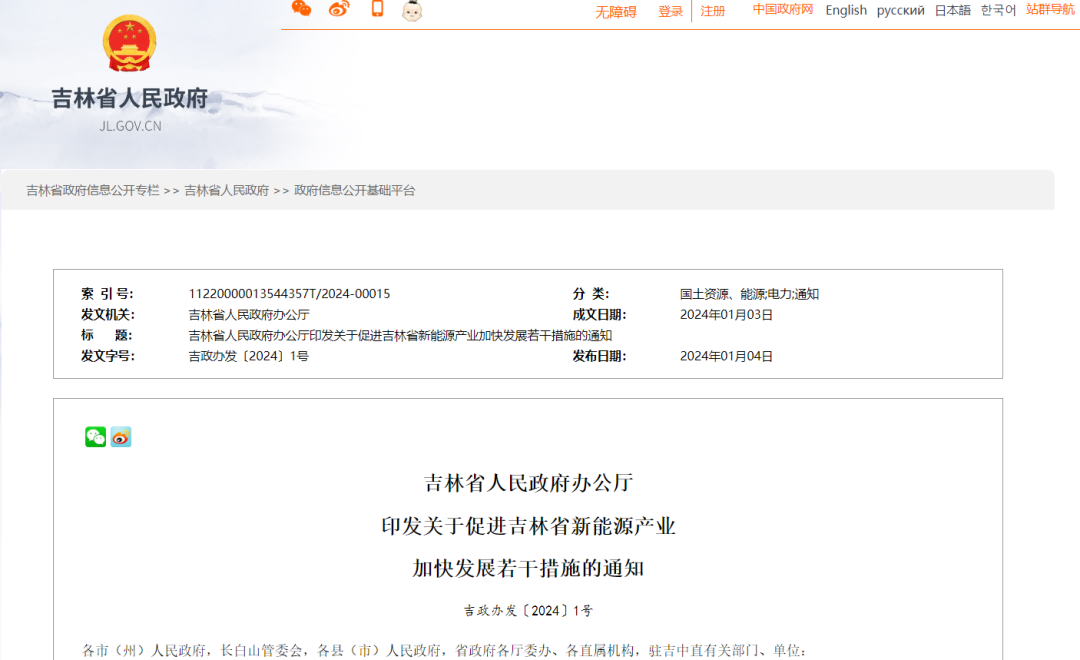Screen dimensions: 1080x660
Task: Click the orange WeChat icon in header
Action: tap(301, 9)
